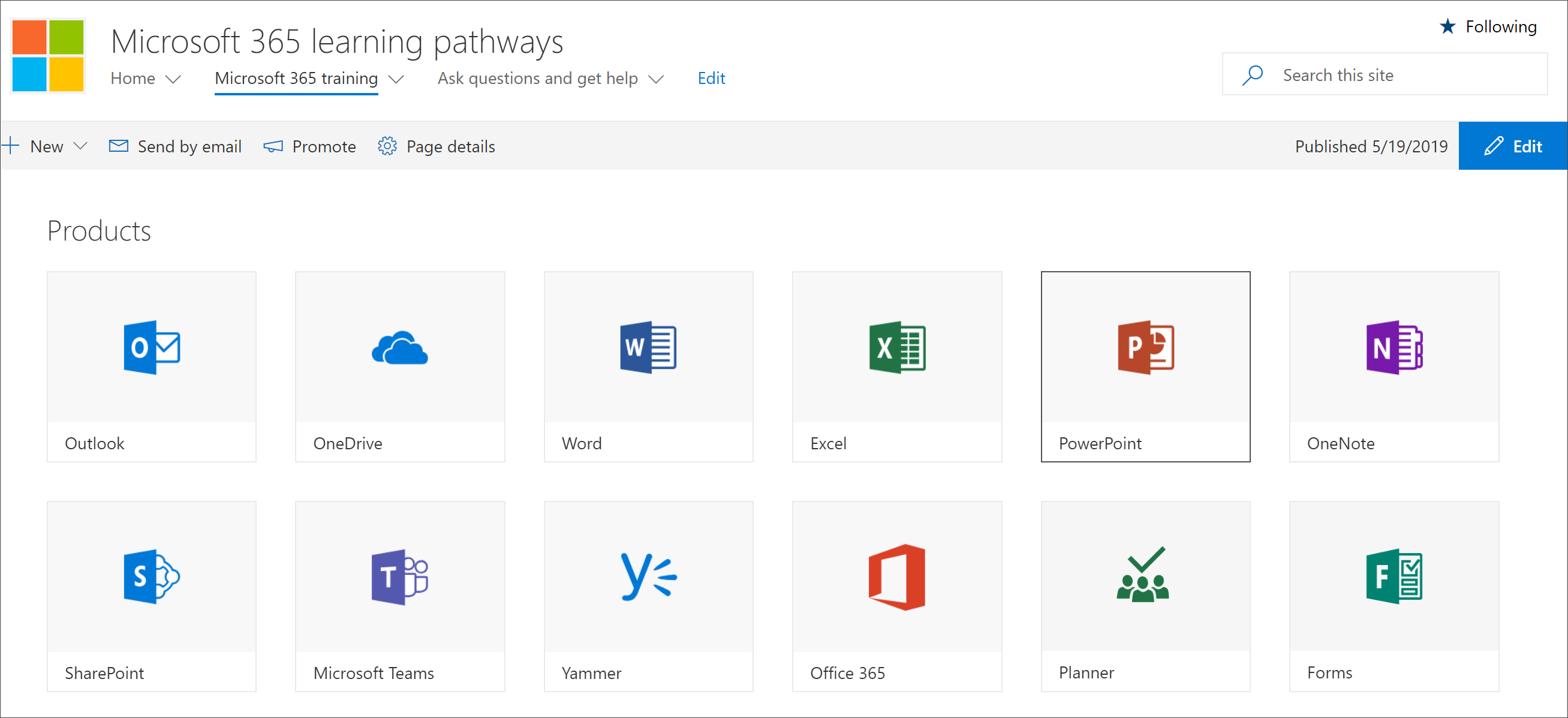Click the Send by email envelope icon
1568x718 pixels.
point(118,146)
